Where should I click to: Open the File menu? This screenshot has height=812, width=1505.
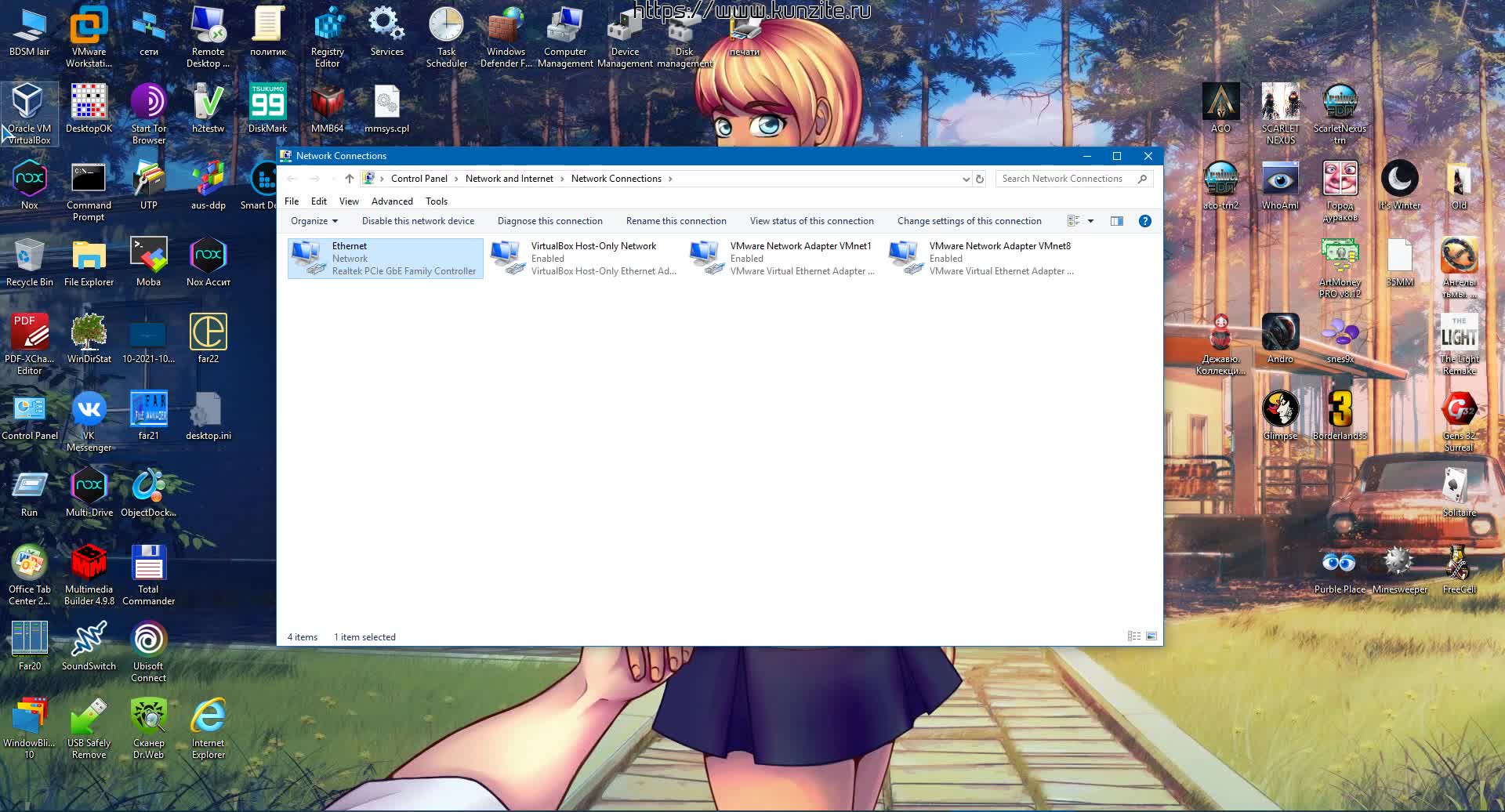[x=292, y=201]
